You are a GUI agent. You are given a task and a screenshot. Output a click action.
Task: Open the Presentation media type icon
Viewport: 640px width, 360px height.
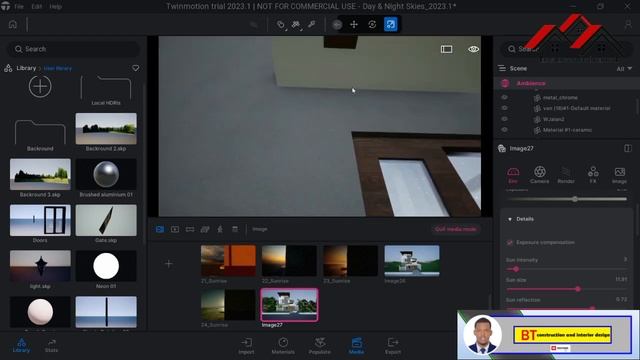(235, 229)
